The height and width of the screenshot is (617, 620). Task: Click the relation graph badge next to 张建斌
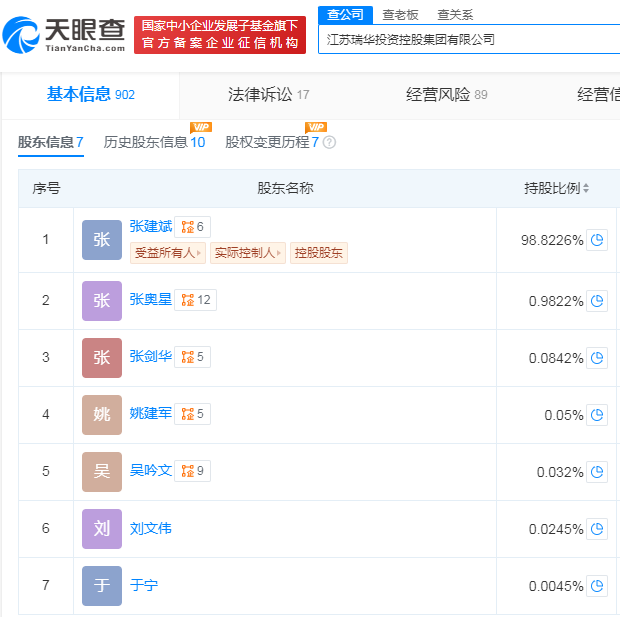pos(193,227)
